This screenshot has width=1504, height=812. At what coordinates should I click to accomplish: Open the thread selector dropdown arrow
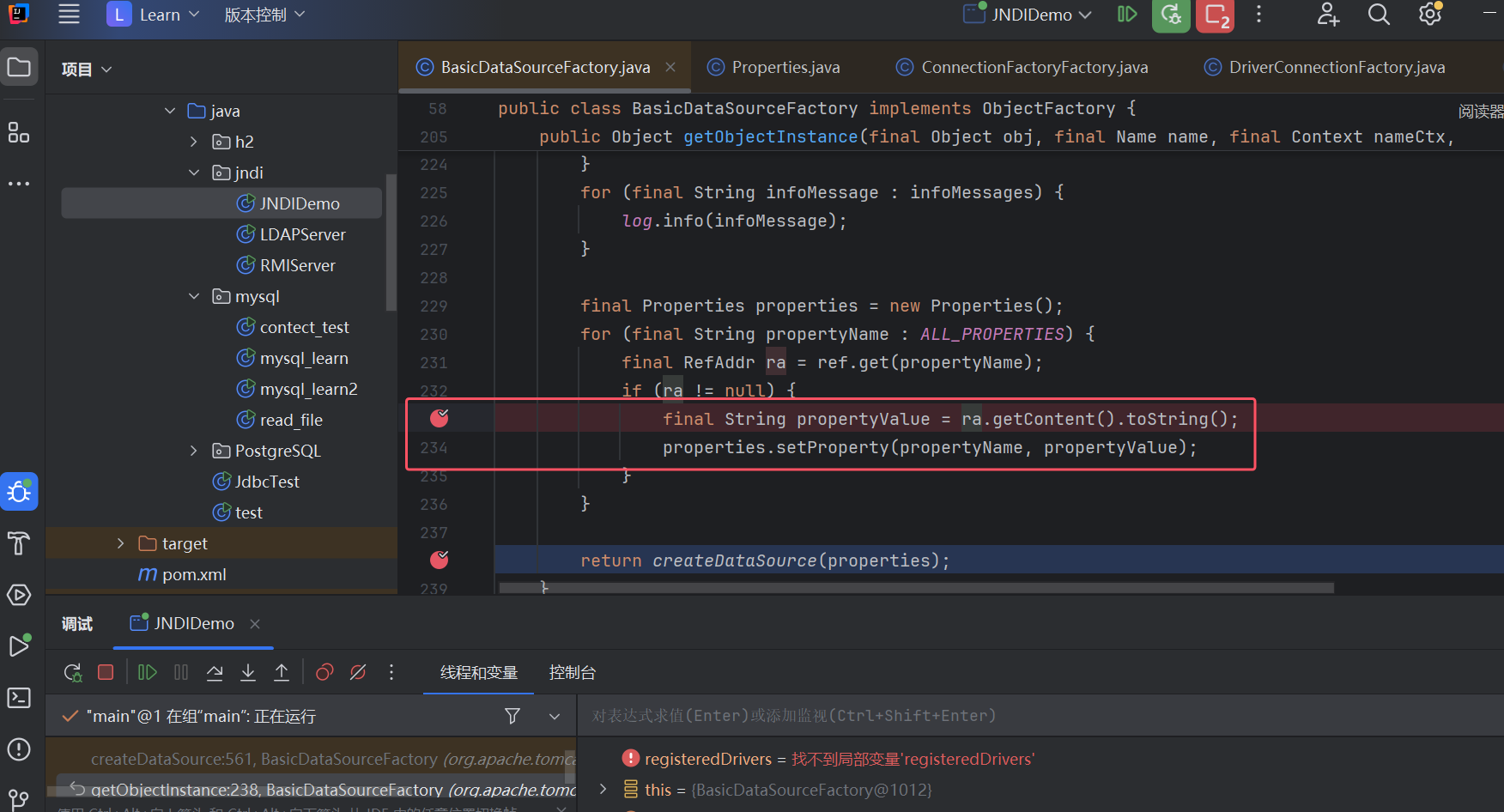555,716
